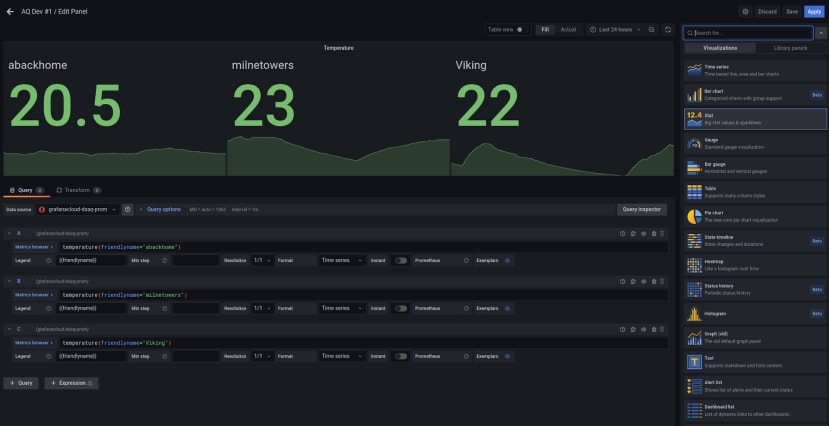Show help for query A
The height and width of the screenshot is (426, 829).
click(622, 233)
